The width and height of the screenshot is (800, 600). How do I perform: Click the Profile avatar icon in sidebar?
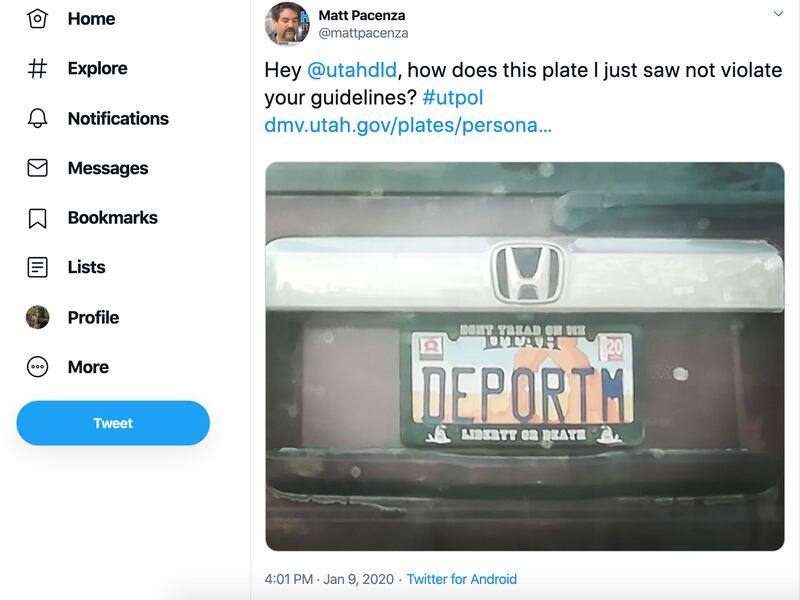point(37,317)
